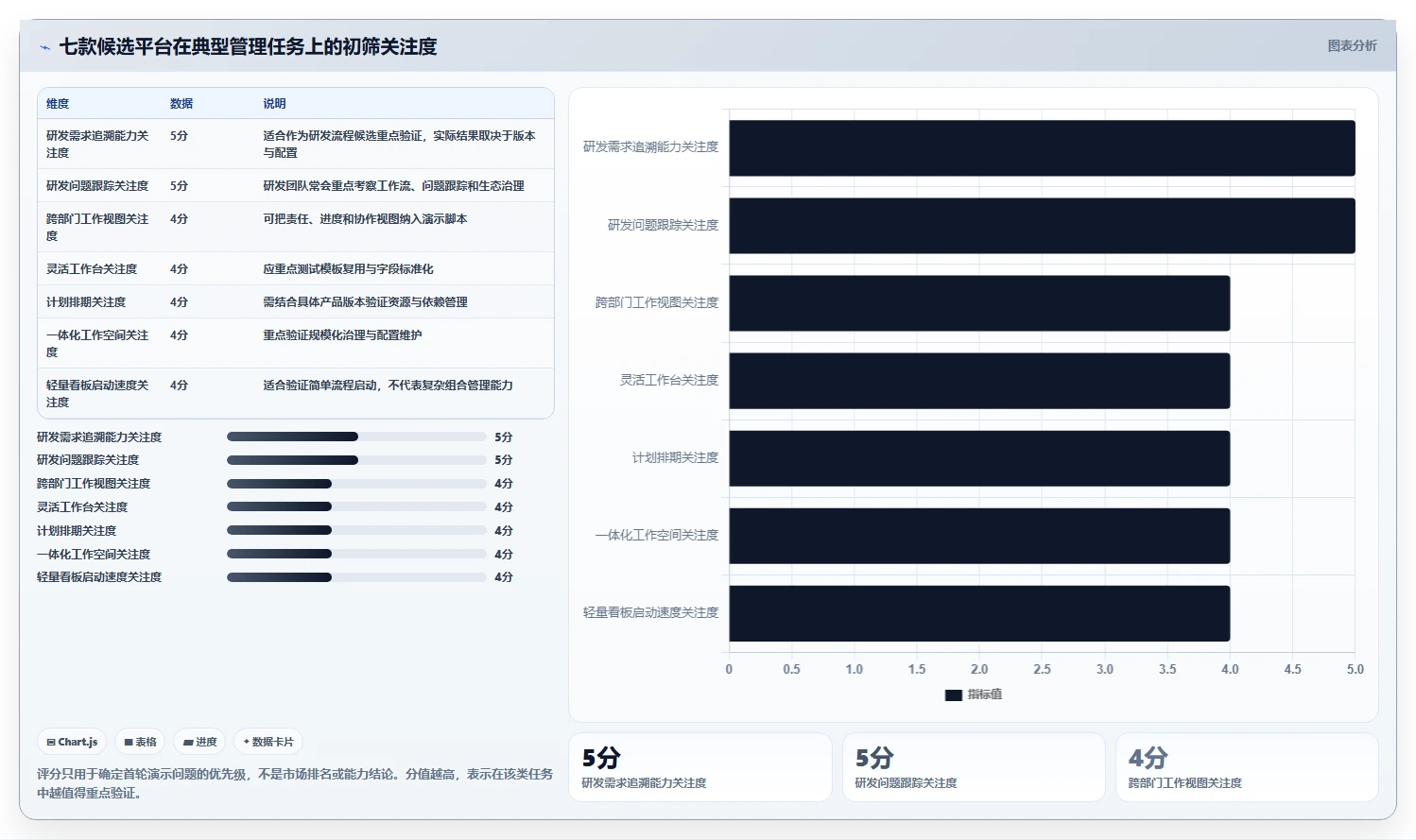Click the 进度 tag chip

(200, 742)
